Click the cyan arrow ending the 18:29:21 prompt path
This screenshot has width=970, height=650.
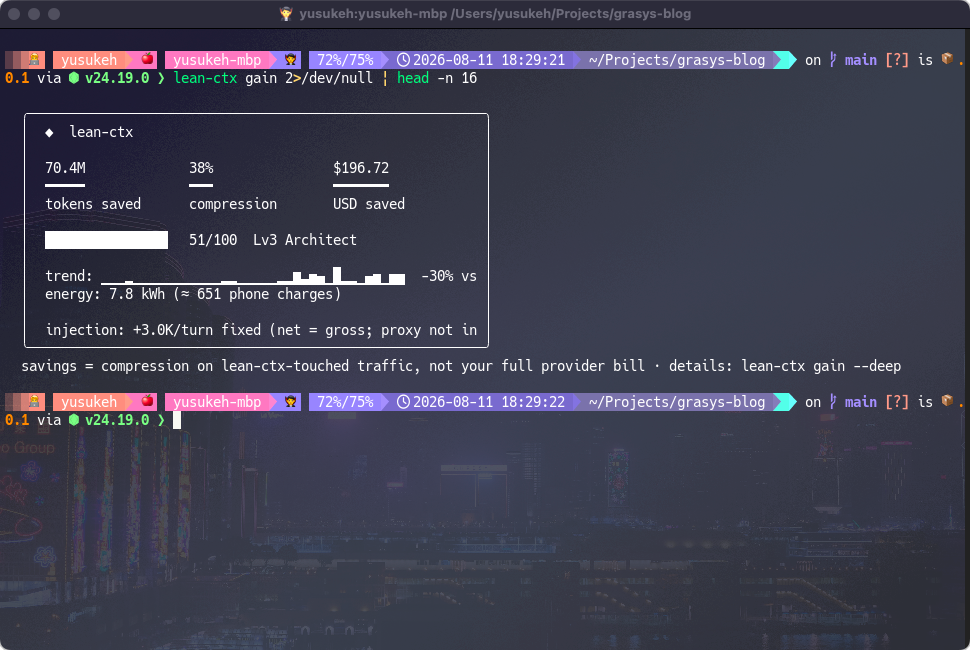click(785, 60)
